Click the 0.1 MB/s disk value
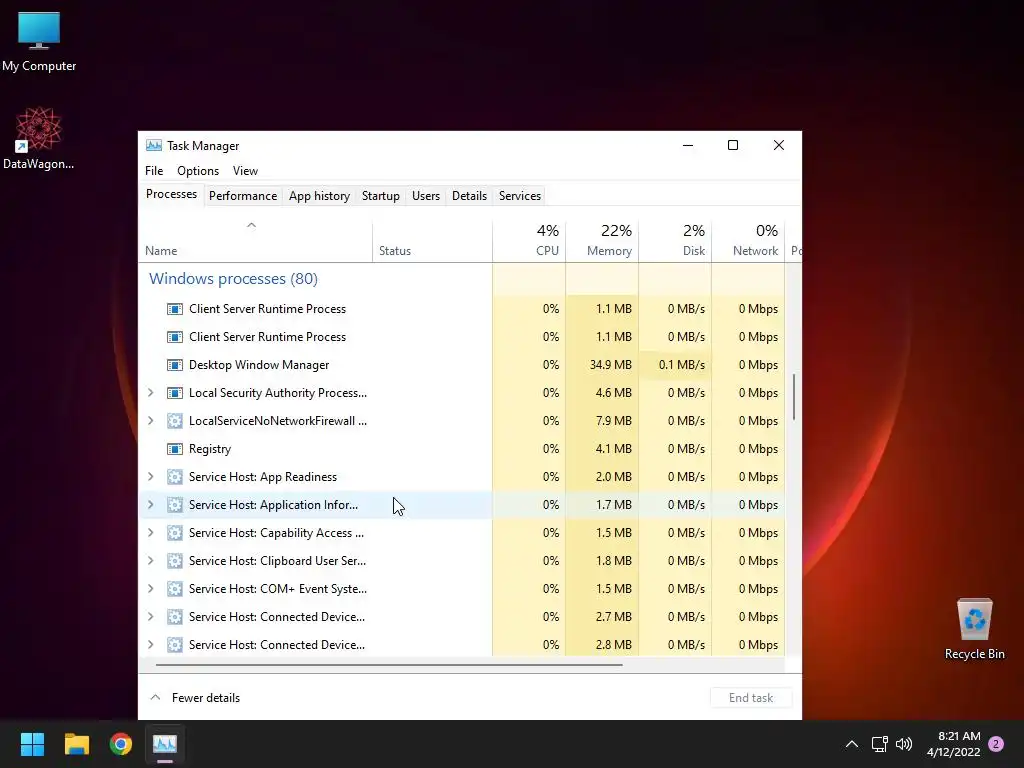Screen dimensions: 1024x768 tap(682, 365)
